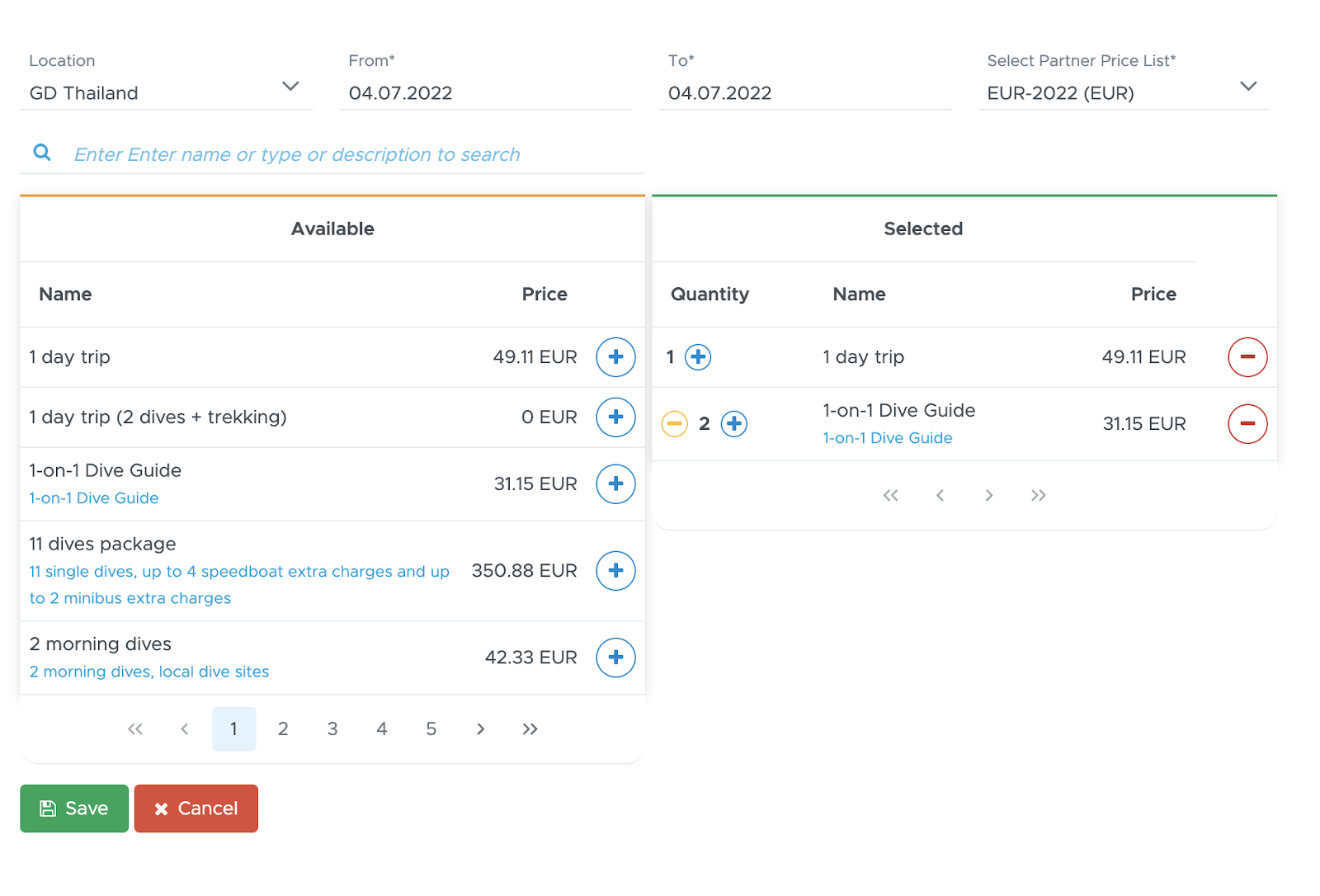1320x896 pixels.
Task: Click the search magnifier icon
Action: (42, 153)
